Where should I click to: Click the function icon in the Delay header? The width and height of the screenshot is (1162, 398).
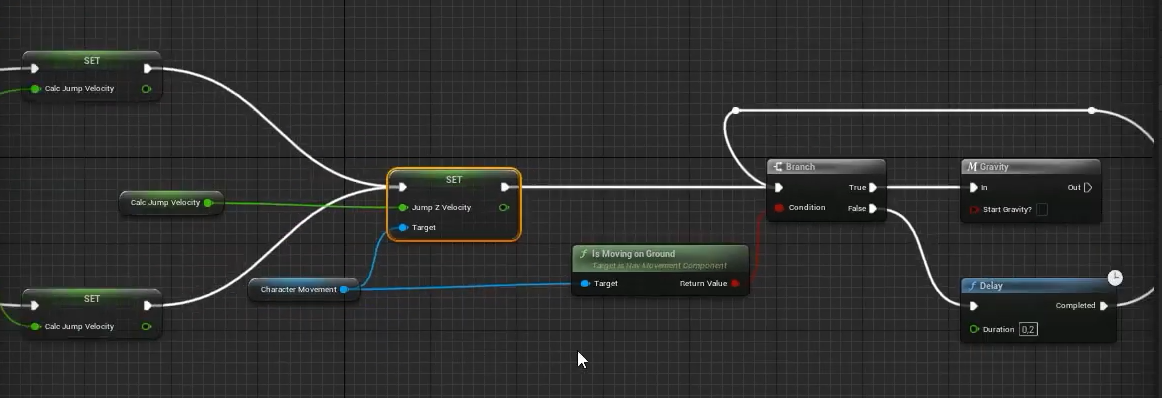972,285
